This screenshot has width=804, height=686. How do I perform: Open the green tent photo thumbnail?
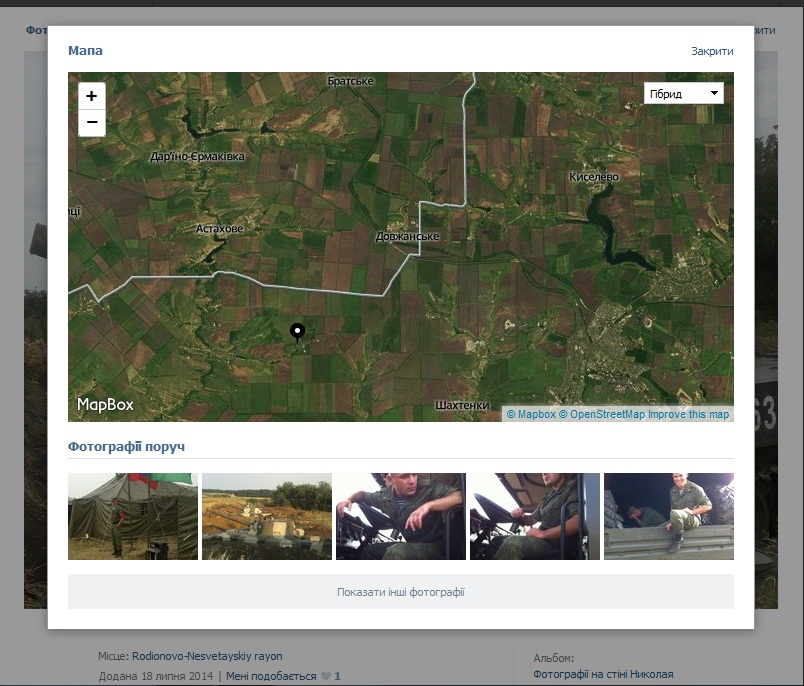(133, 516)
